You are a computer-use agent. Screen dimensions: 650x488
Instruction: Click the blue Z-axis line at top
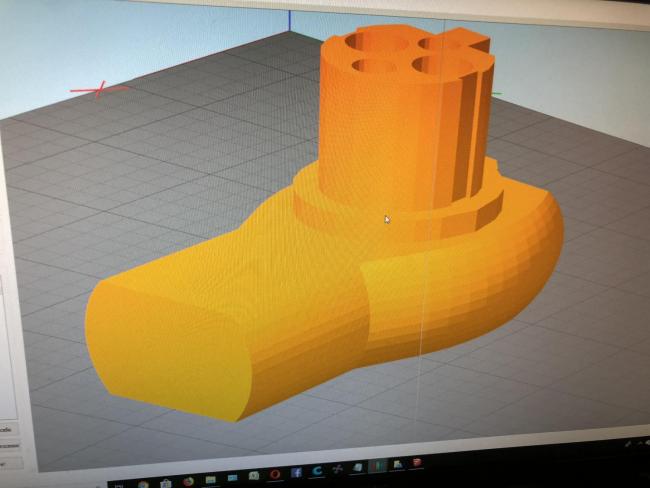289,21
